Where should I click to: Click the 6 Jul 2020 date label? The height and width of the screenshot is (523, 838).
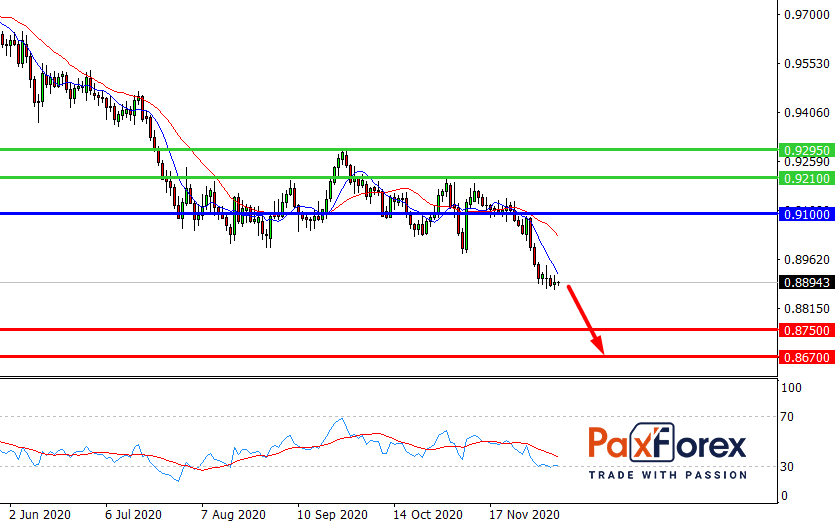[x=134, y=515]
